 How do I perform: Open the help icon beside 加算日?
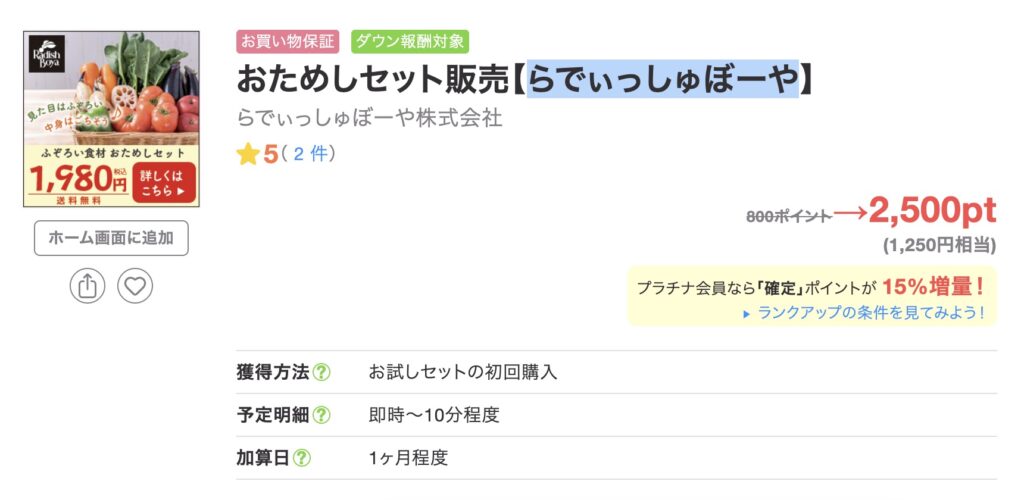pos(301,458)
